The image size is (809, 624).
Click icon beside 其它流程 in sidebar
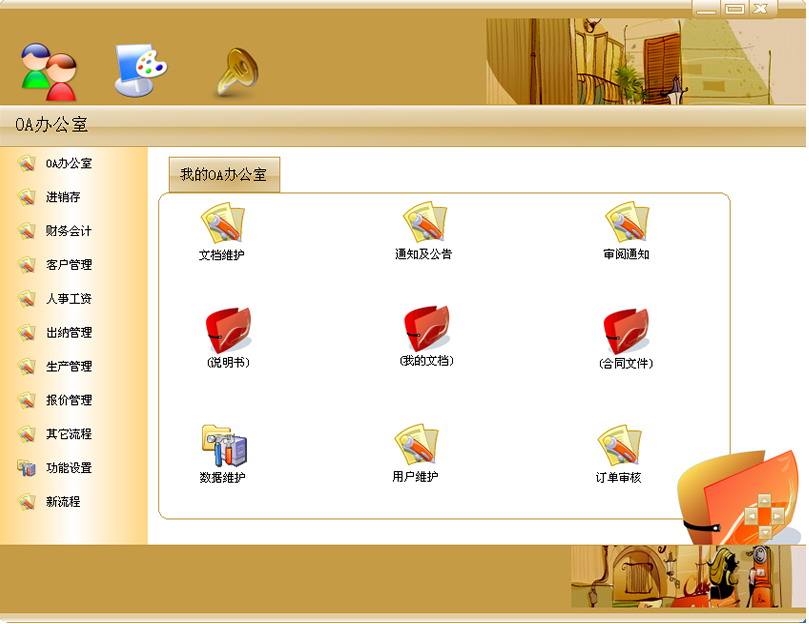coord(26,434)
